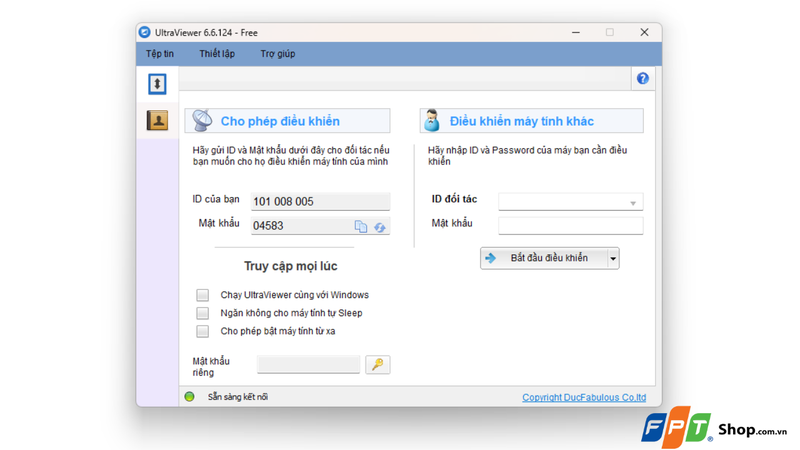Image resolution: width=800 pixels, height=450 pixels.
Task: Toggle Ngăn không cho máy tính tự Sleep
Action: [203, 313]
